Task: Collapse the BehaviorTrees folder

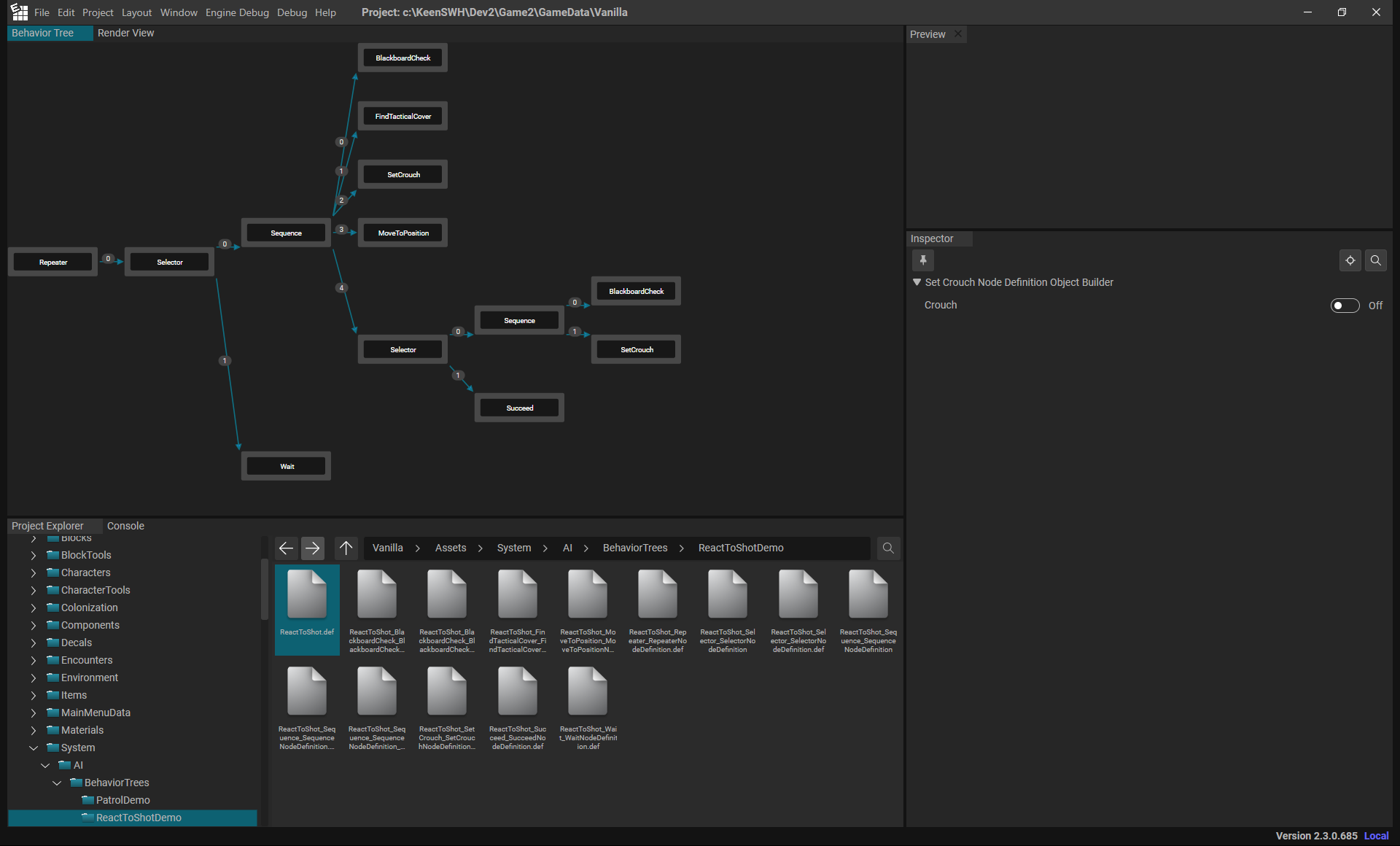Action: (57, 783)
